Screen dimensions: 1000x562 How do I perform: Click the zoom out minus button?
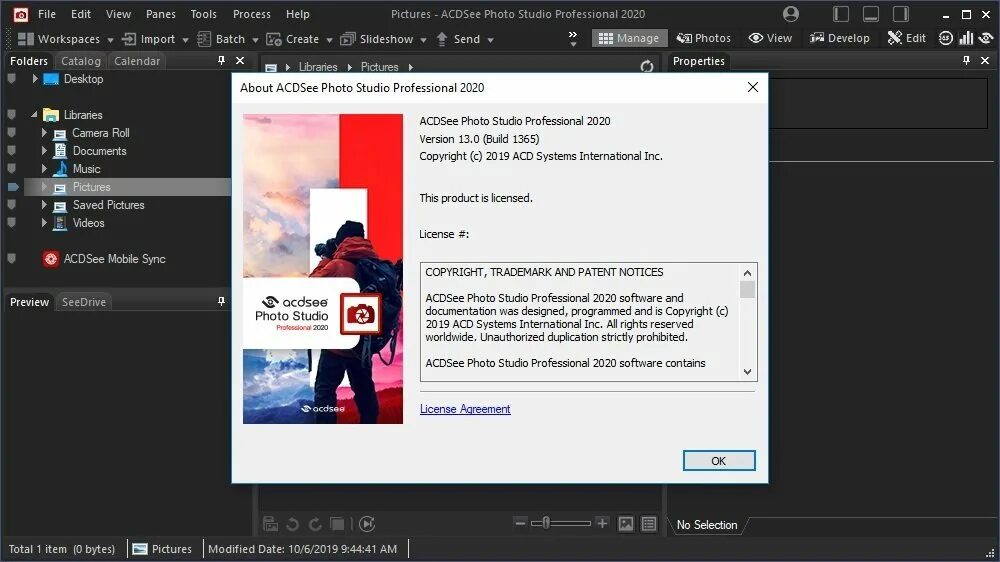(x=520, y=523)
